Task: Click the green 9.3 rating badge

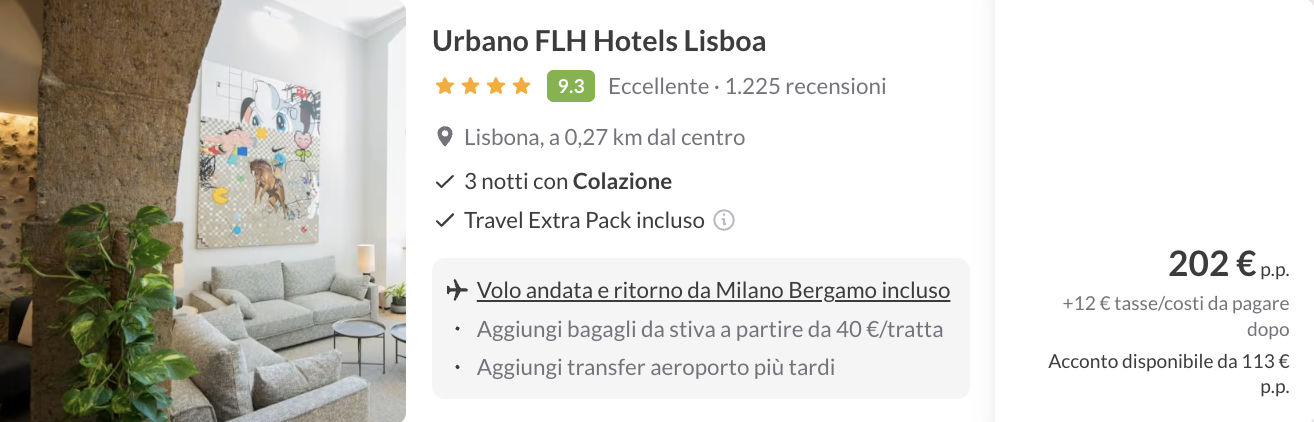Action: click(571, 86)
